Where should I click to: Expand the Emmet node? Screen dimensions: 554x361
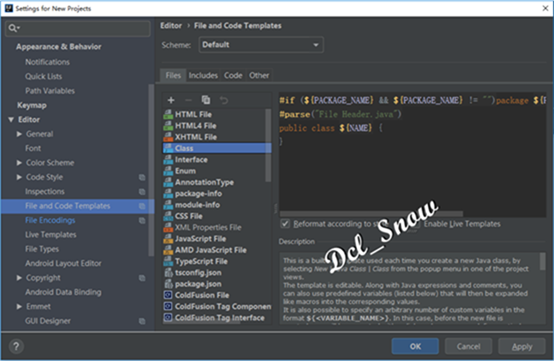point(19,307)
